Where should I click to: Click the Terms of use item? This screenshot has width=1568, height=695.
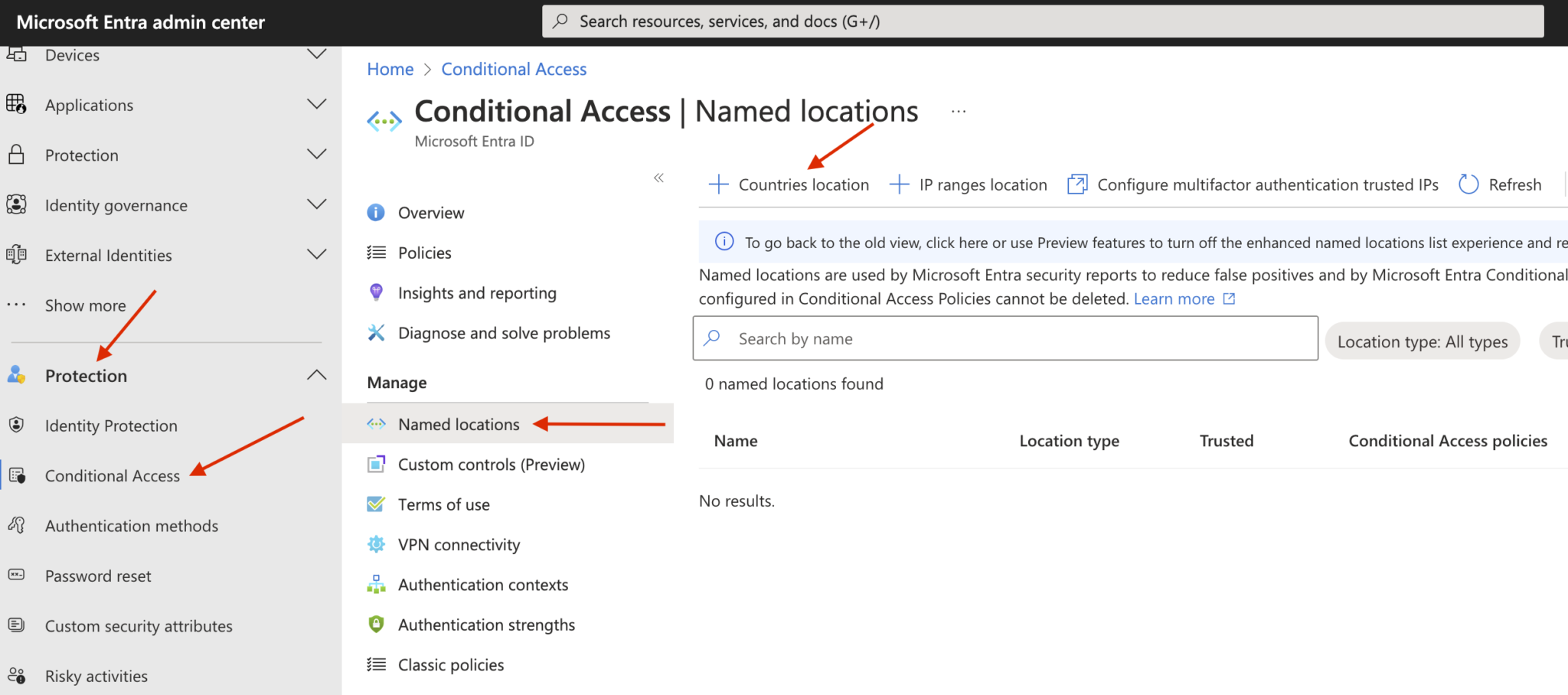(443, 504)
